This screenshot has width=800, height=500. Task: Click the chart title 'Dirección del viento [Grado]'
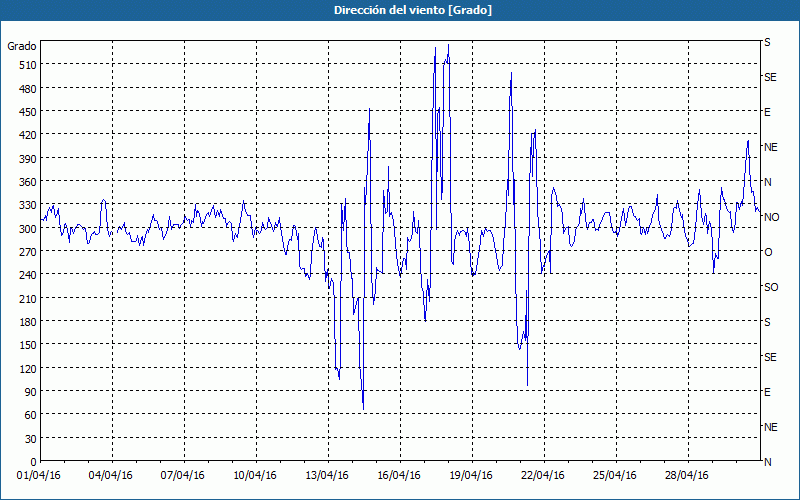(x=413, y=10)
